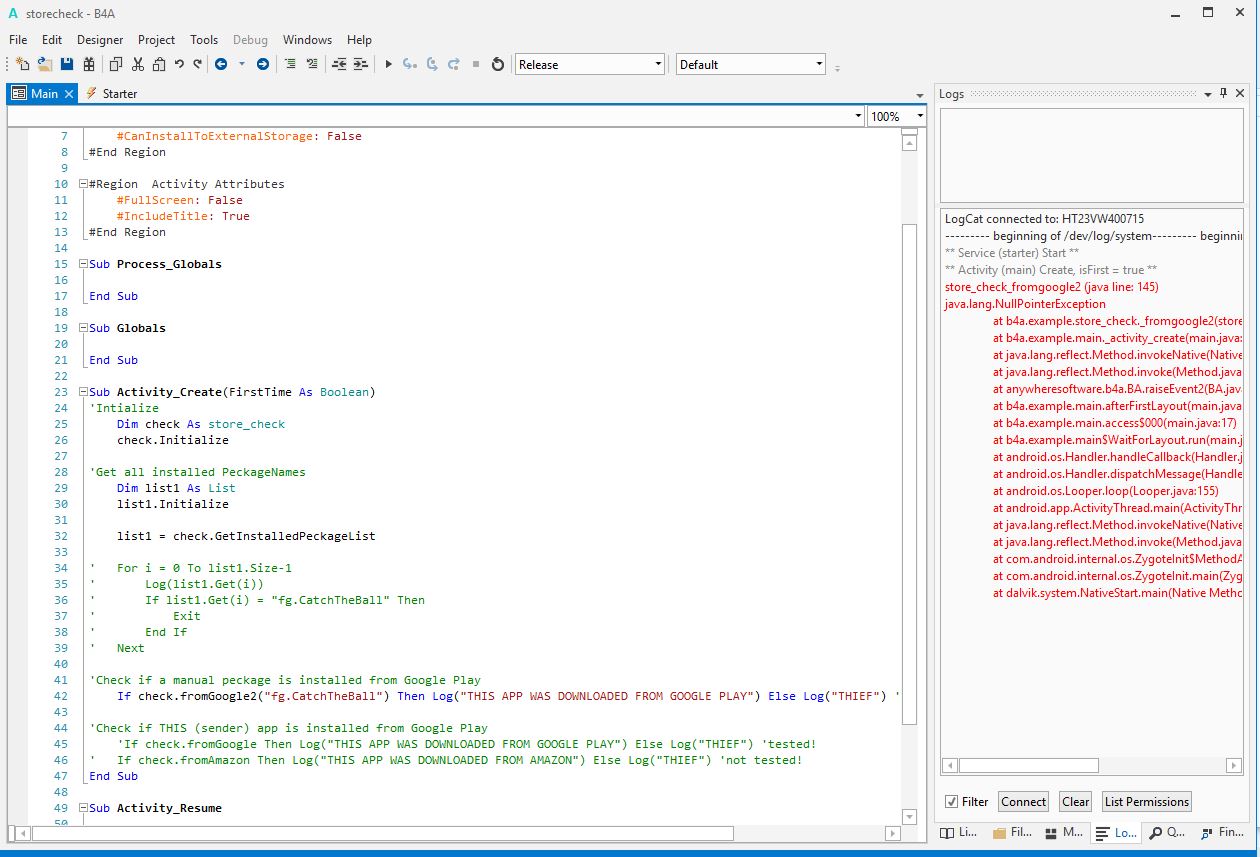Image resolution: width=1260 pixels, height=857 pixels.
Task: Click the New file icon
Action: [22, 64]
